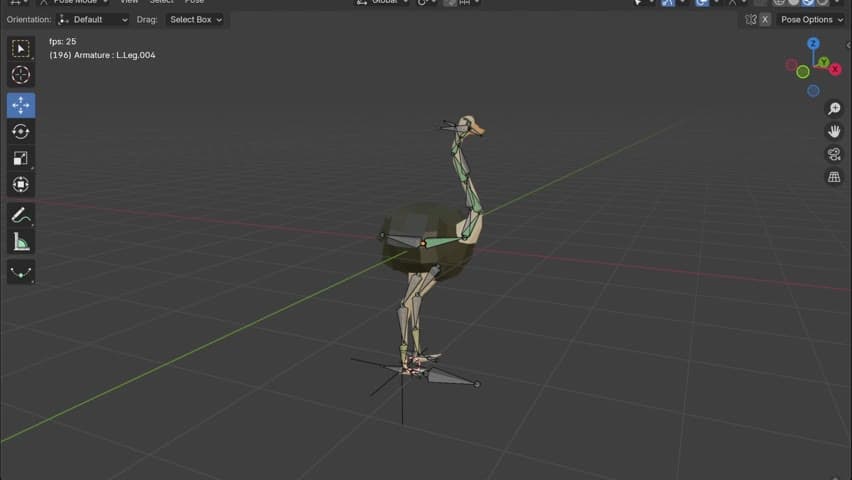The height and width of the screenshot is (480, 852).
Task: Click the pan hand navigation button
Action: pyautogui.click(x=834, y=132)
